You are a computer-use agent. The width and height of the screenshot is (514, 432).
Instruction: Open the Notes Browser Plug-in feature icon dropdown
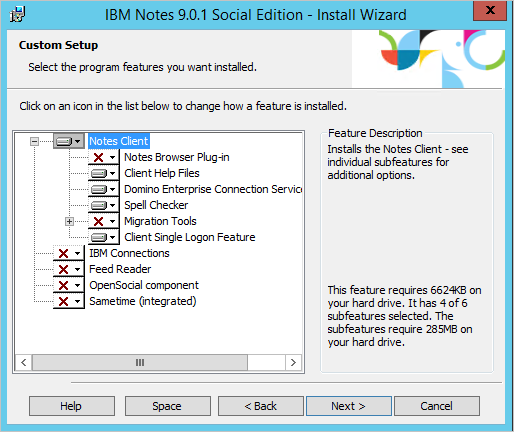click(104, 157)
